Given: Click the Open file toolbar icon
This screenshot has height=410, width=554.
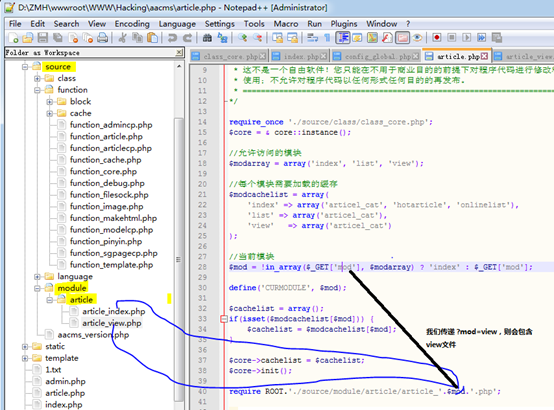Looking at the screenshot, I should point(28,37).
